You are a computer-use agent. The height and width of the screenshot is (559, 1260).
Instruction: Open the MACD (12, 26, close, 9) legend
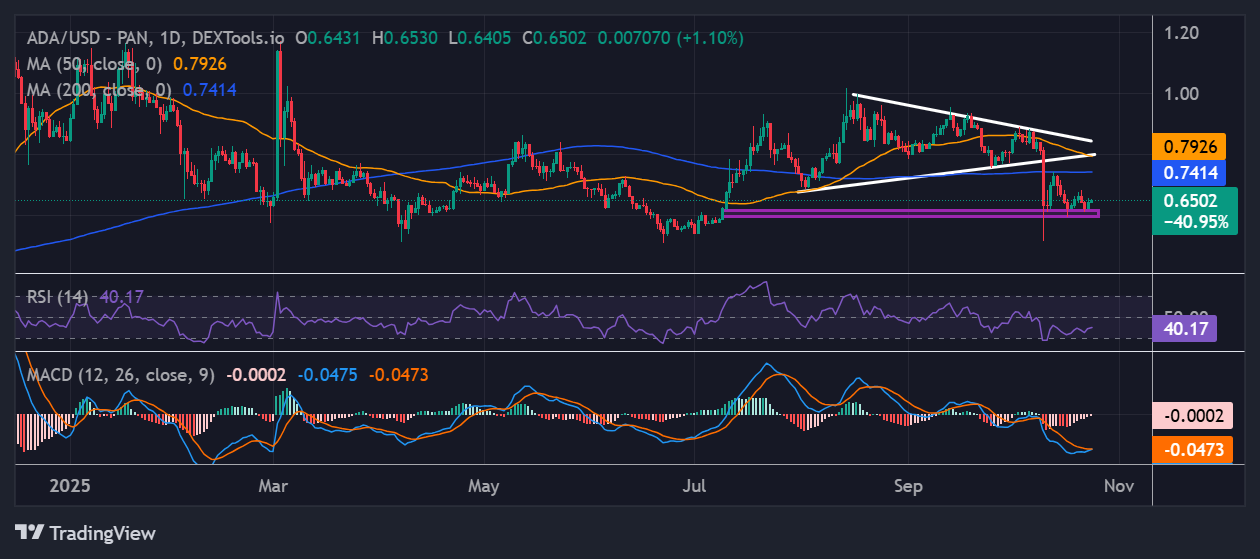118,375
